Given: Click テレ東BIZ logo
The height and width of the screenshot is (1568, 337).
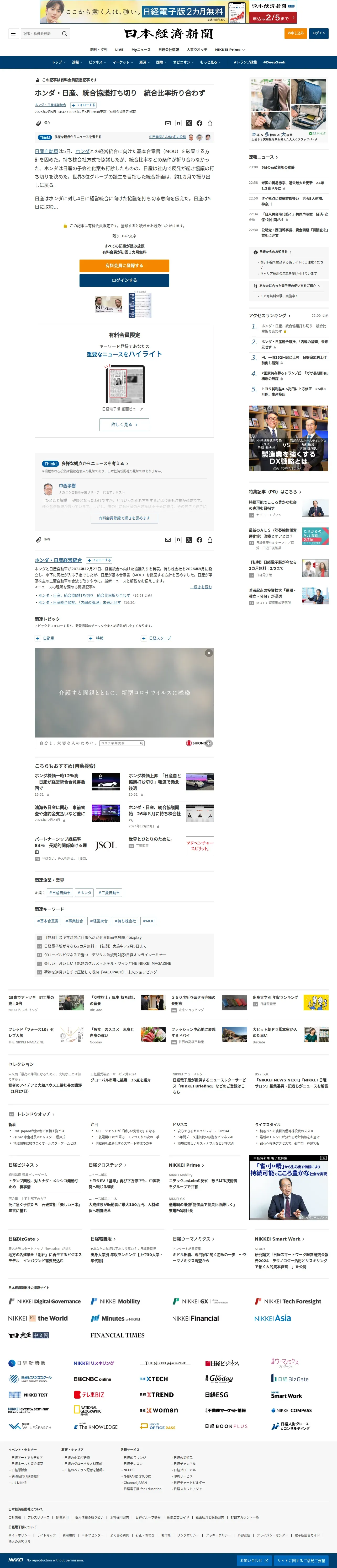Looking at the screenshot, I should 89,1394.
